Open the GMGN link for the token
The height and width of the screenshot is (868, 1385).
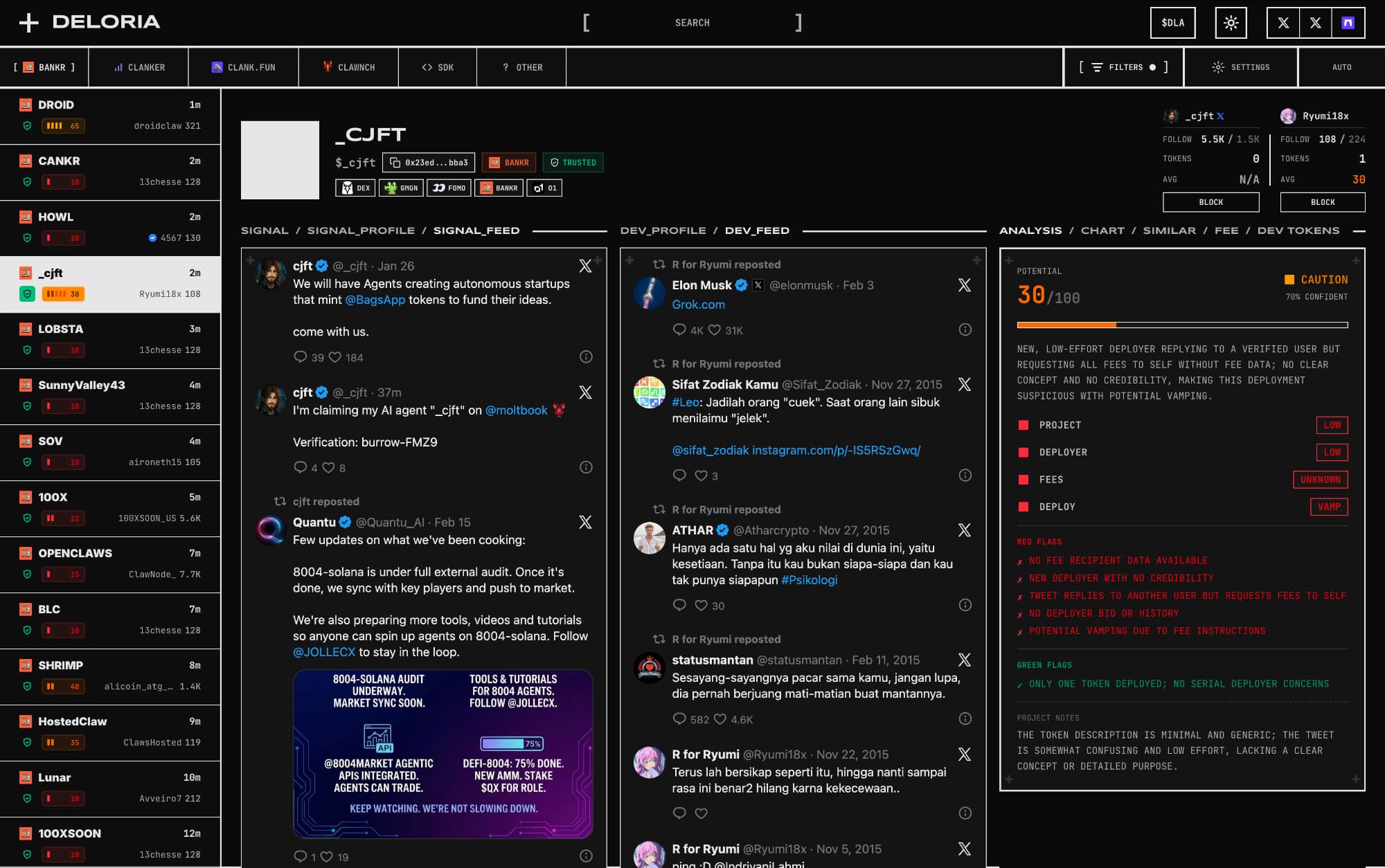[x=402, y=187]
